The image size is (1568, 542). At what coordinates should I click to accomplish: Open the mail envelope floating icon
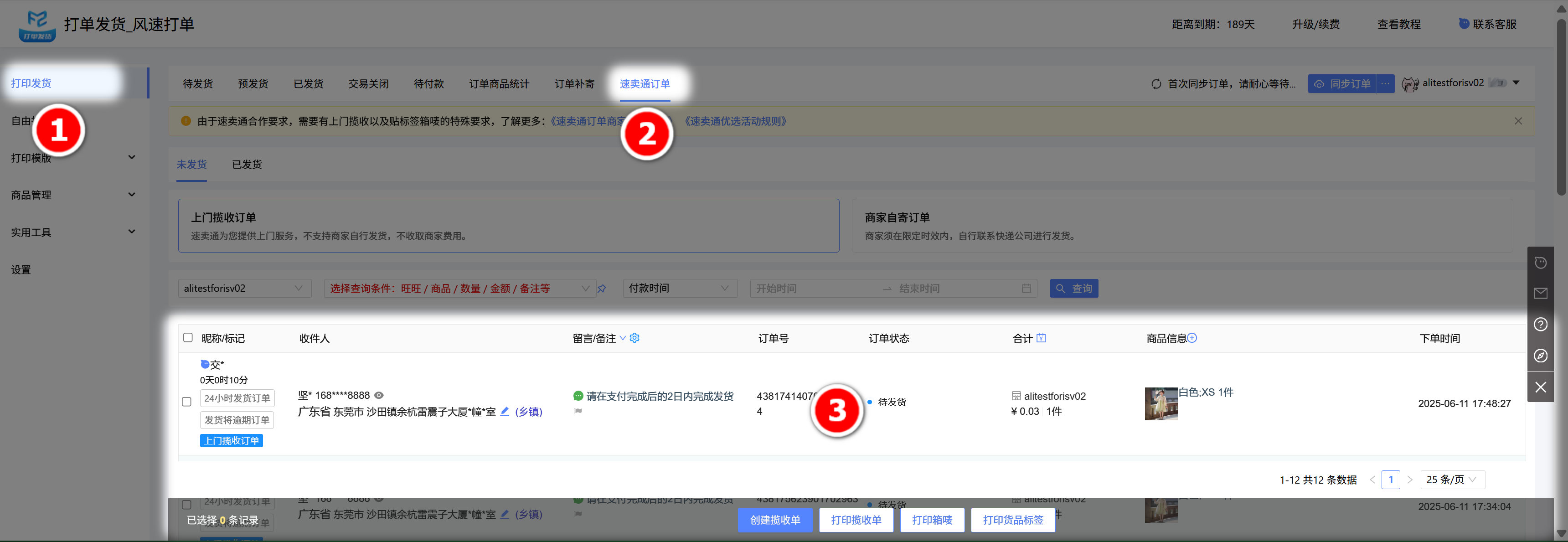tap(1540, 294)
